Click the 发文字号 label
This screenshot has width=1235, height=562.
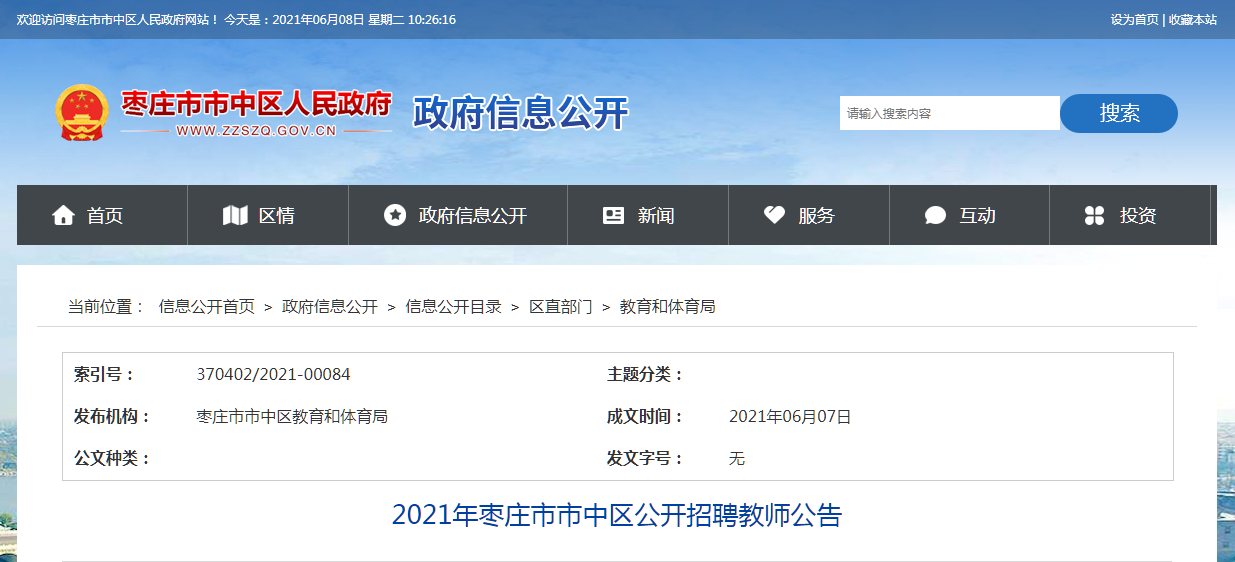(x=645, y=458)
